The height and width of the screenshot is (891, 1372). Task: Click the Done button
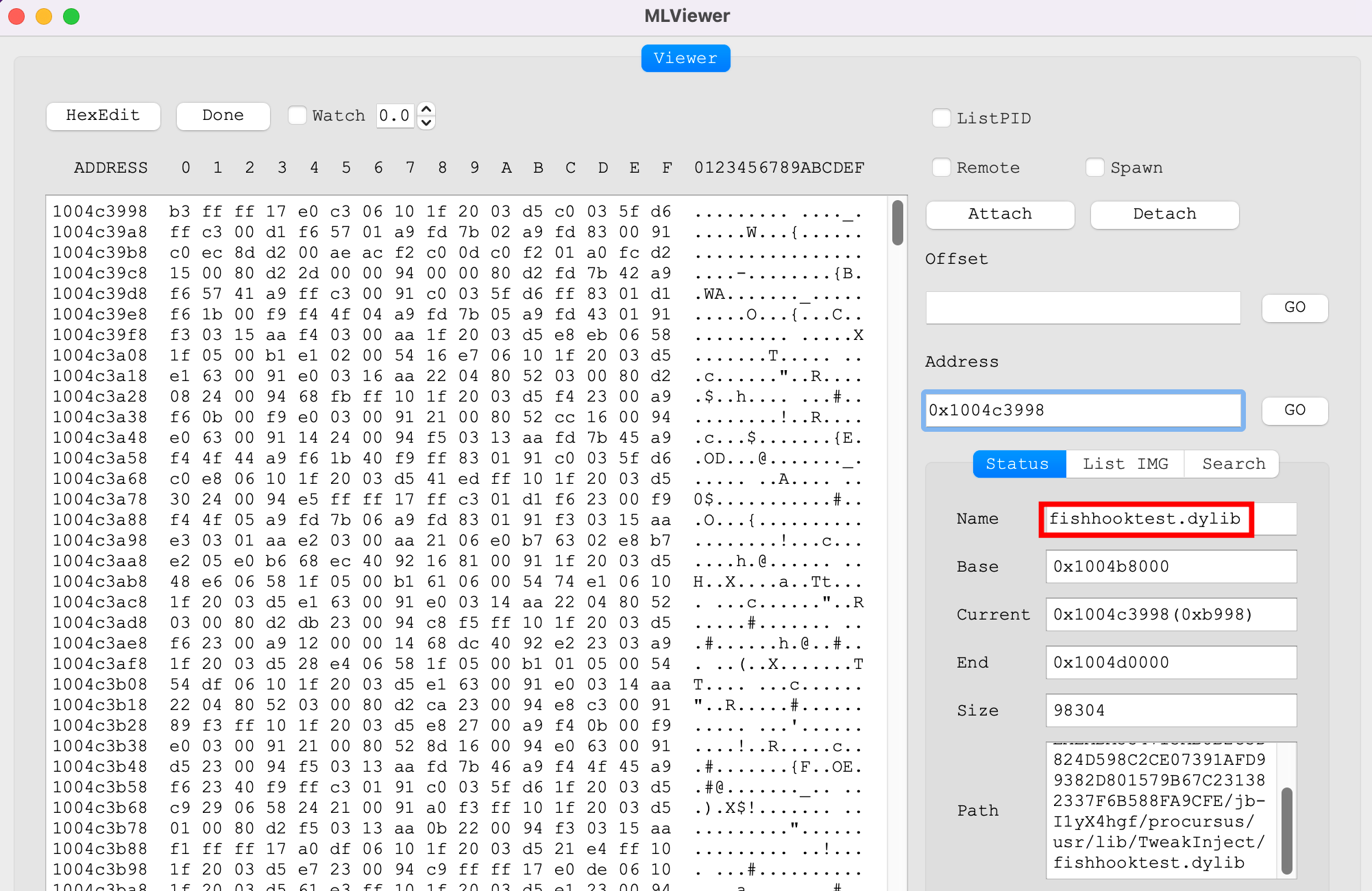coord(223,115)
